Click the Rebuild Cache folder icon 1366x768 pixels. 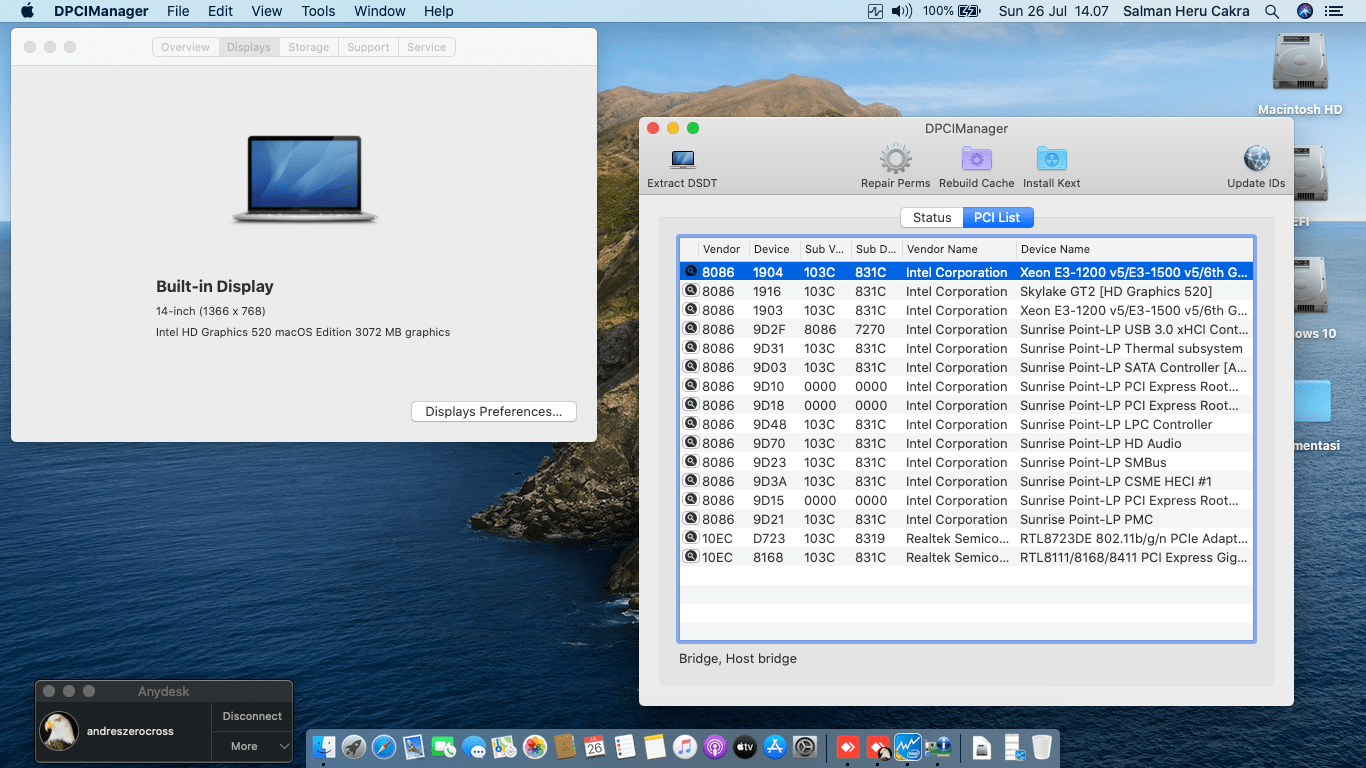tap(976, 160)
